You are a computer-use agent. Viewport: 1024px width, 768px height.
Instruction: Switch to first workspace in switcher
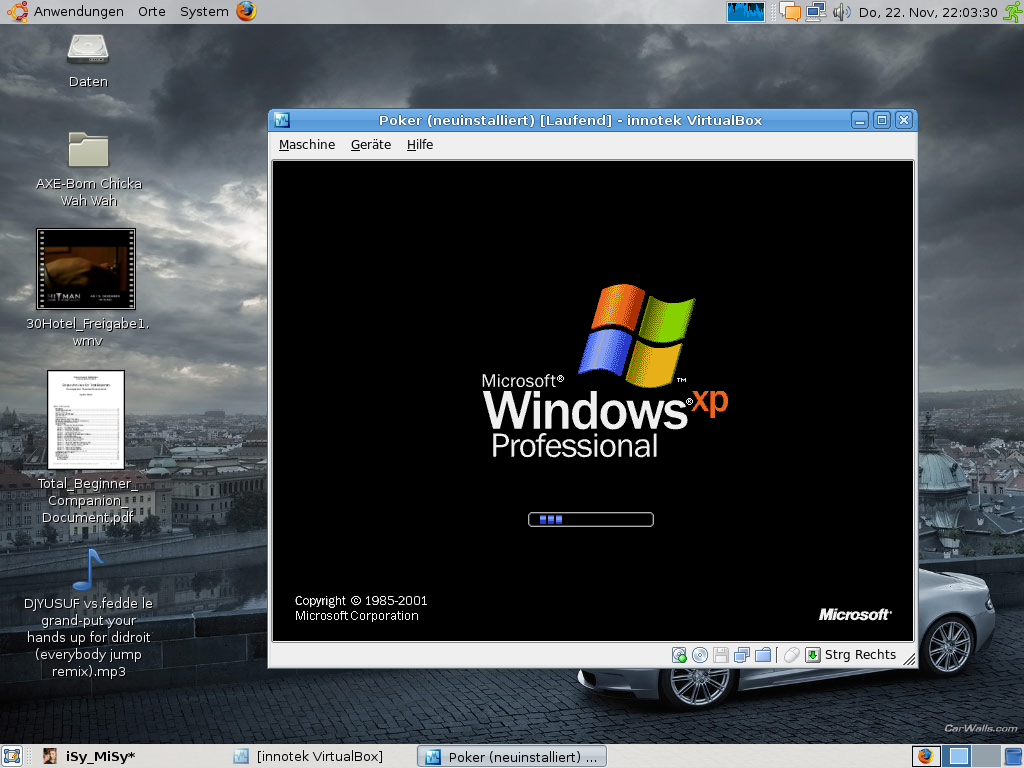point(959,756)
